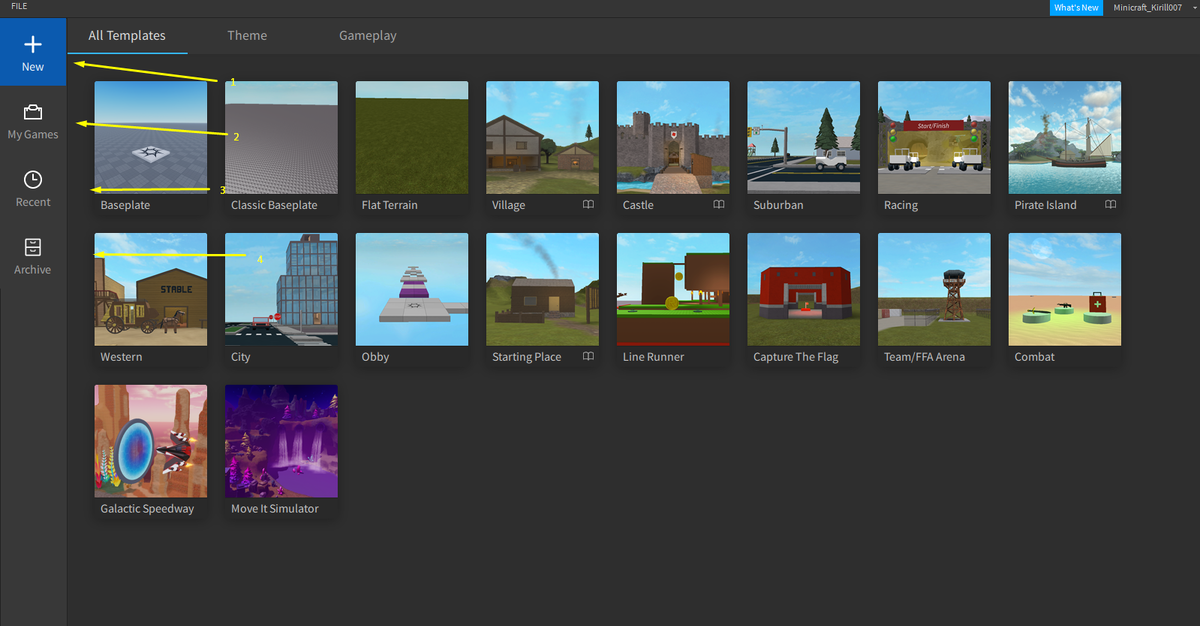This screenshot has height=626, width=1200.
Task: Select the Flat Terrain template thumbnail
Action: [x=412, y=137]
